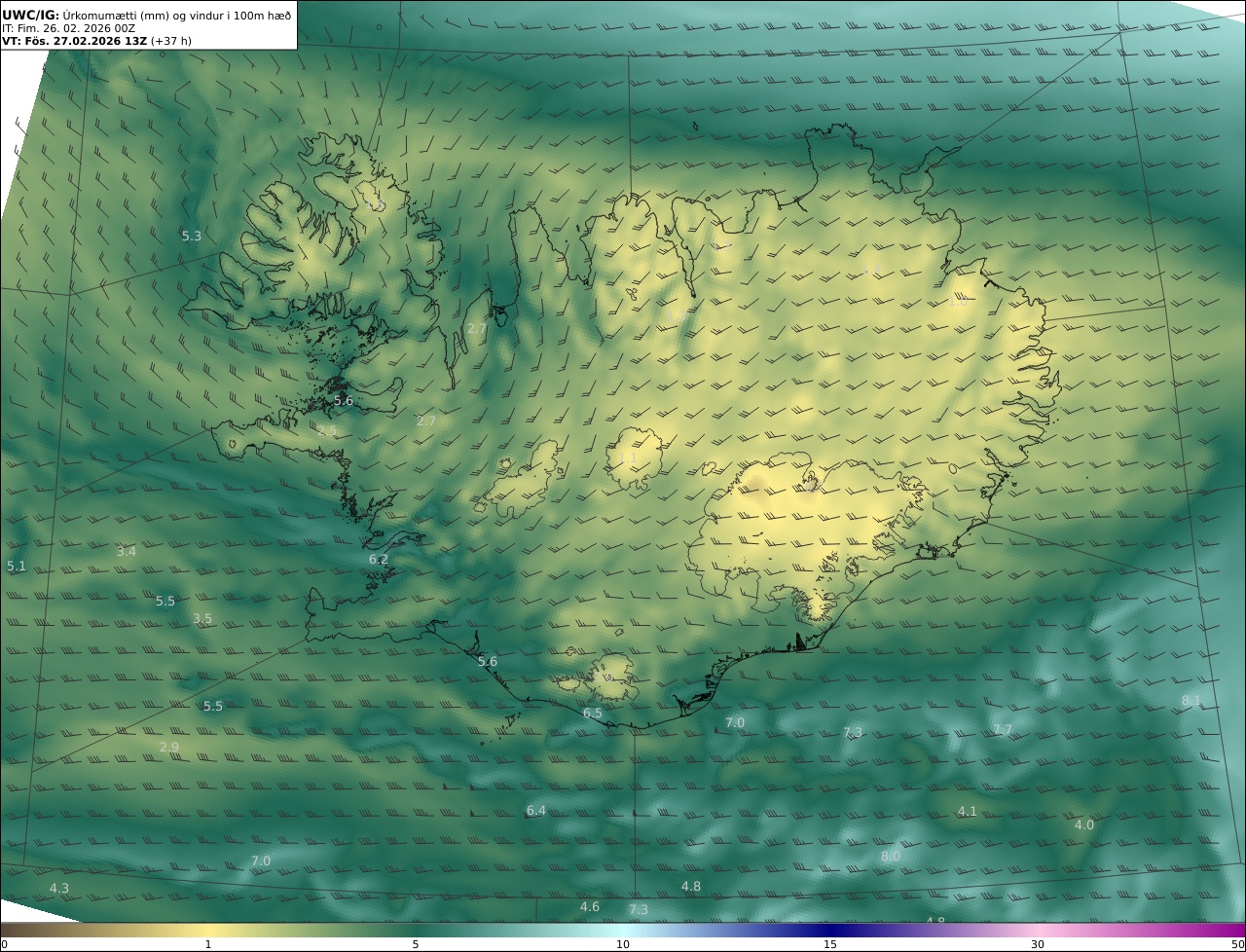Screen dimensions: 1246x952
Task: Click the 5.1 value on the map
Action: [17, 566]
